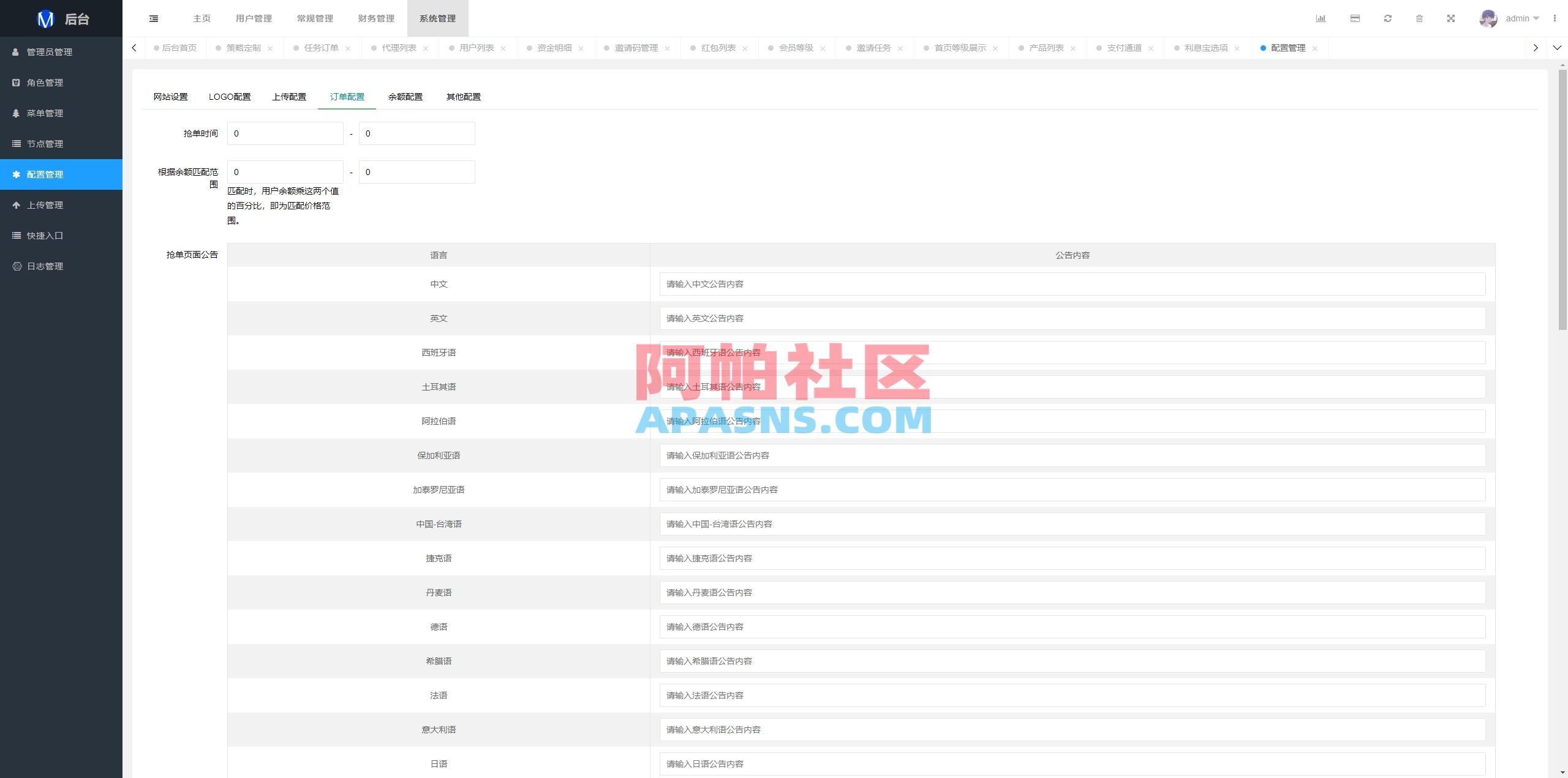Open 日志管理 in the sidebar
This screenshot has width=1568, height=778.
click(x=44, y=266)
